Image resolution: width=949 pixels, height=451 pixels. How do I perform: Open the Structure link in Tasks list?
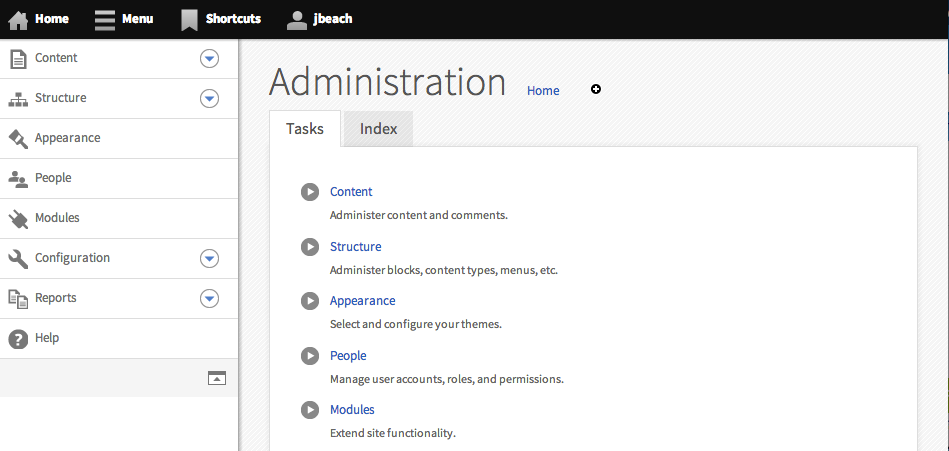pyautogui.click(x=355, y=247)
